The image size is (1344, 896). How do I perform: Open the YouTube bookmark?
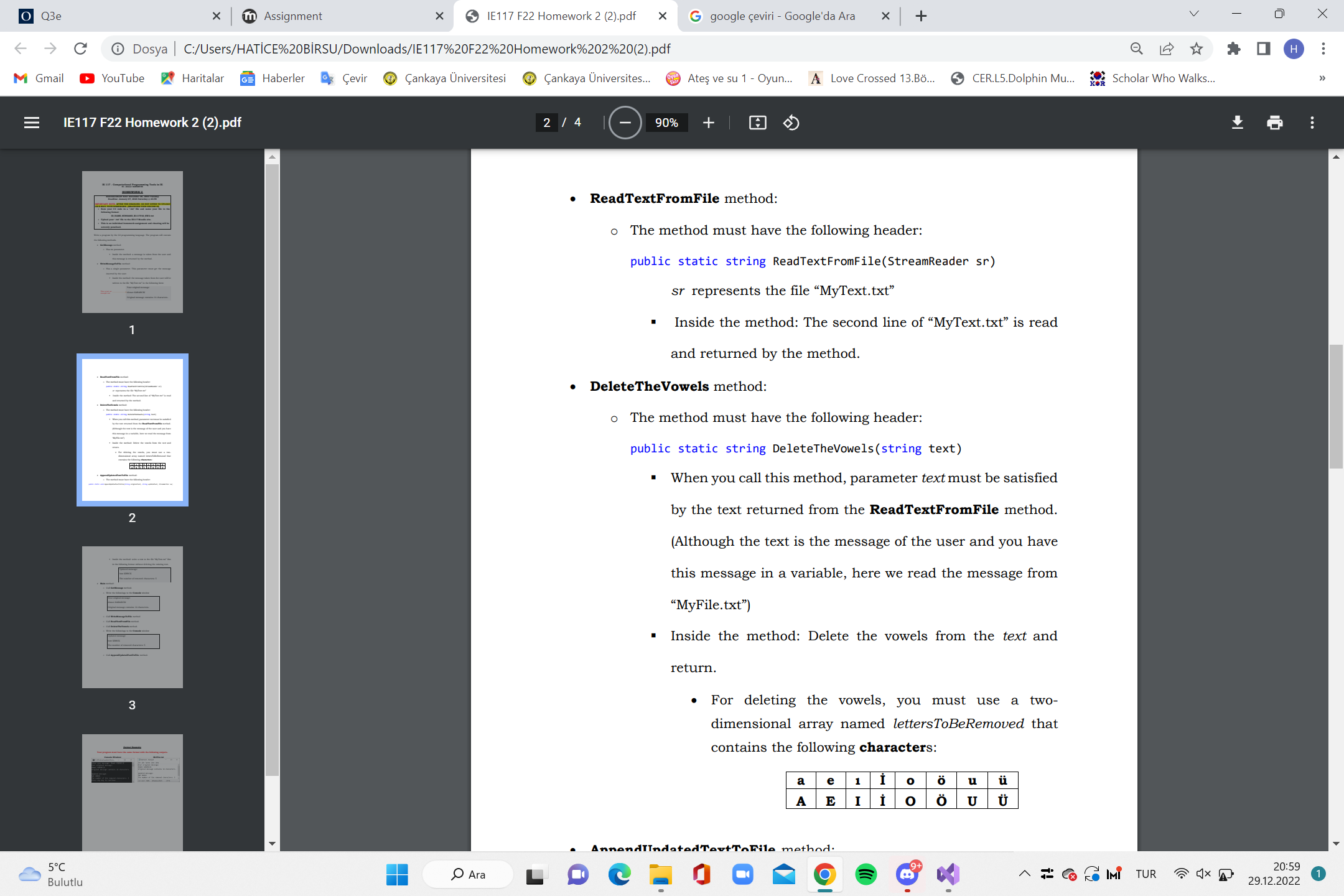[113, 78]
